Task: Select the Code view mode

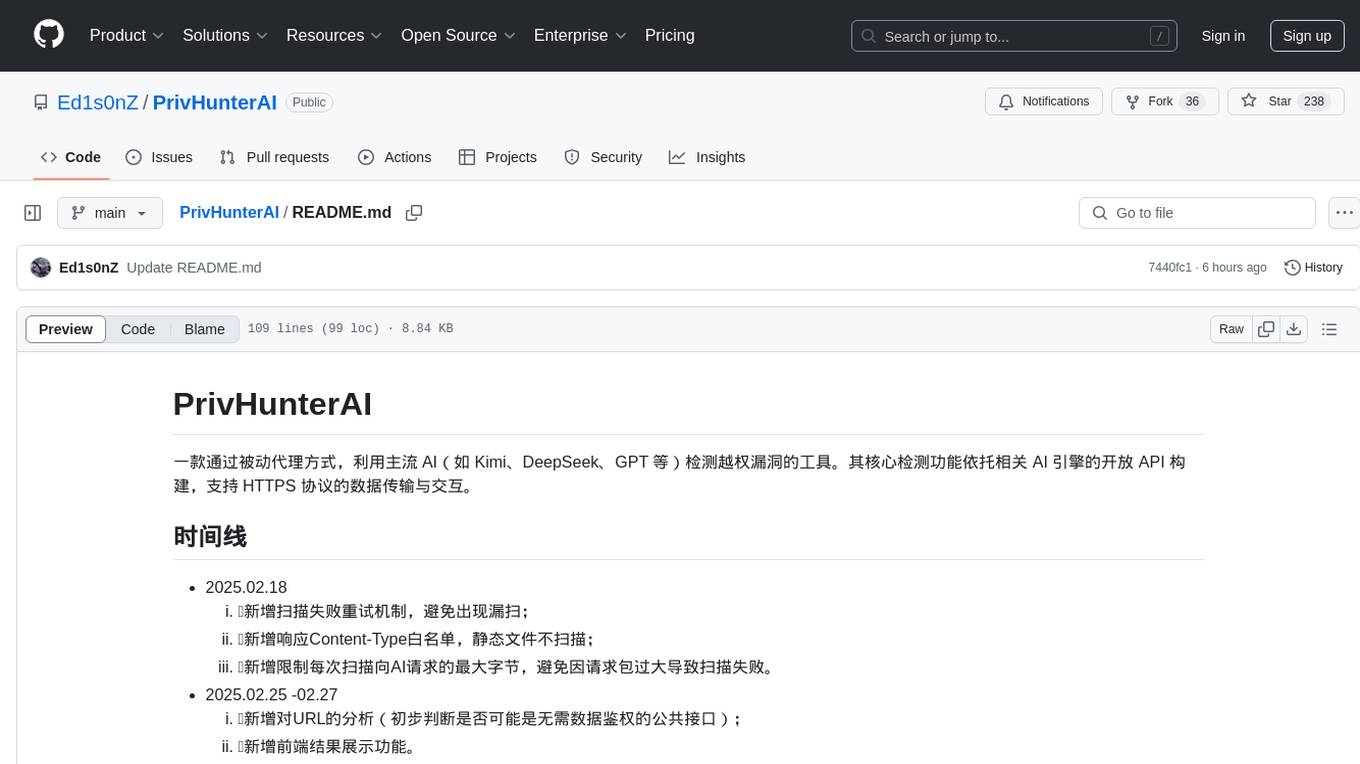Action: (138, 329)
